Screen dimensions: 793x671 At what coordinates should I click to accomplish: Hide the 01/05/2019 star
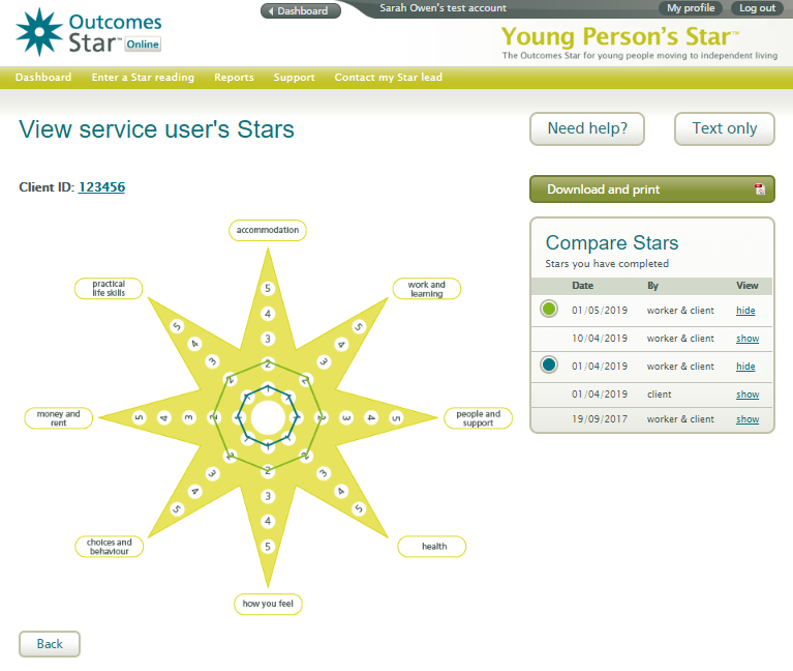[x=745, y=310]
